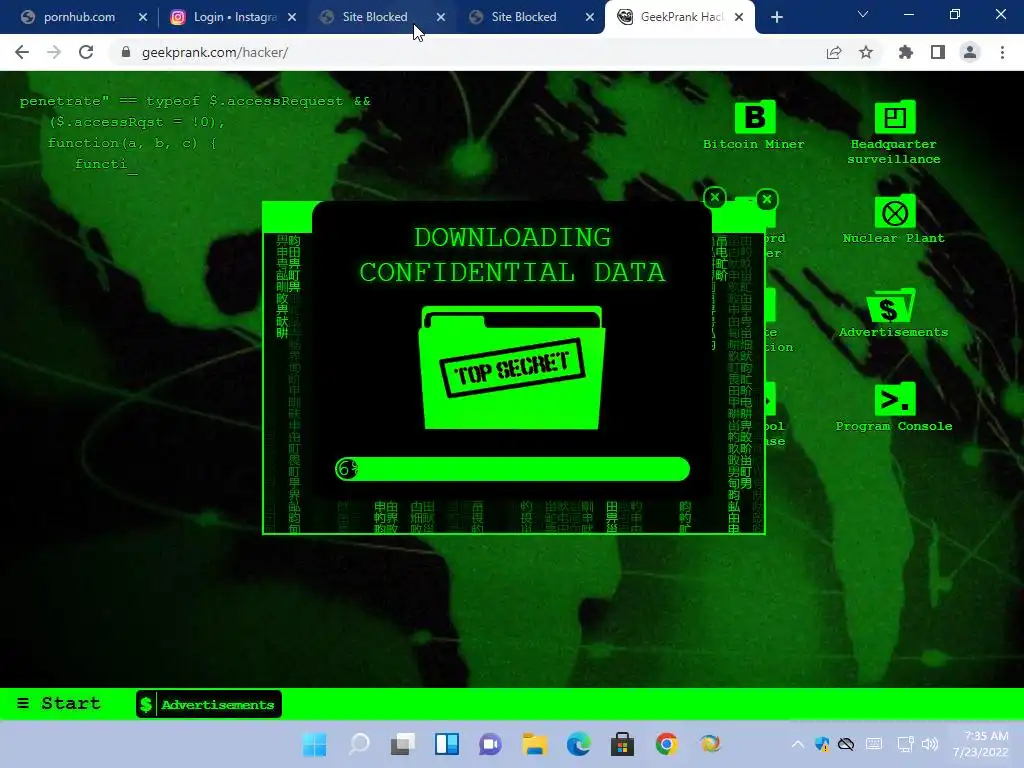
Task: Open the green Start menu
Action: (59, 703)
